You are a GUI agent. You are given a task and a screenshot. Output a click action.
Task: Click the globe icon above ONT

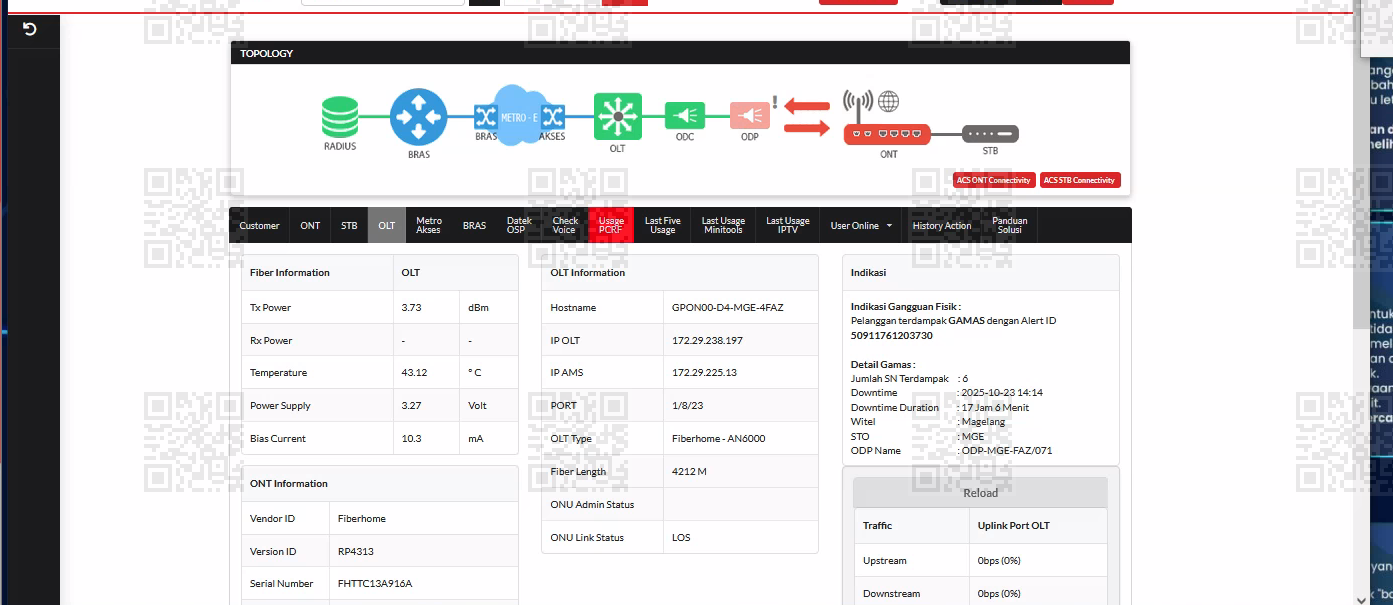(888, 101)
